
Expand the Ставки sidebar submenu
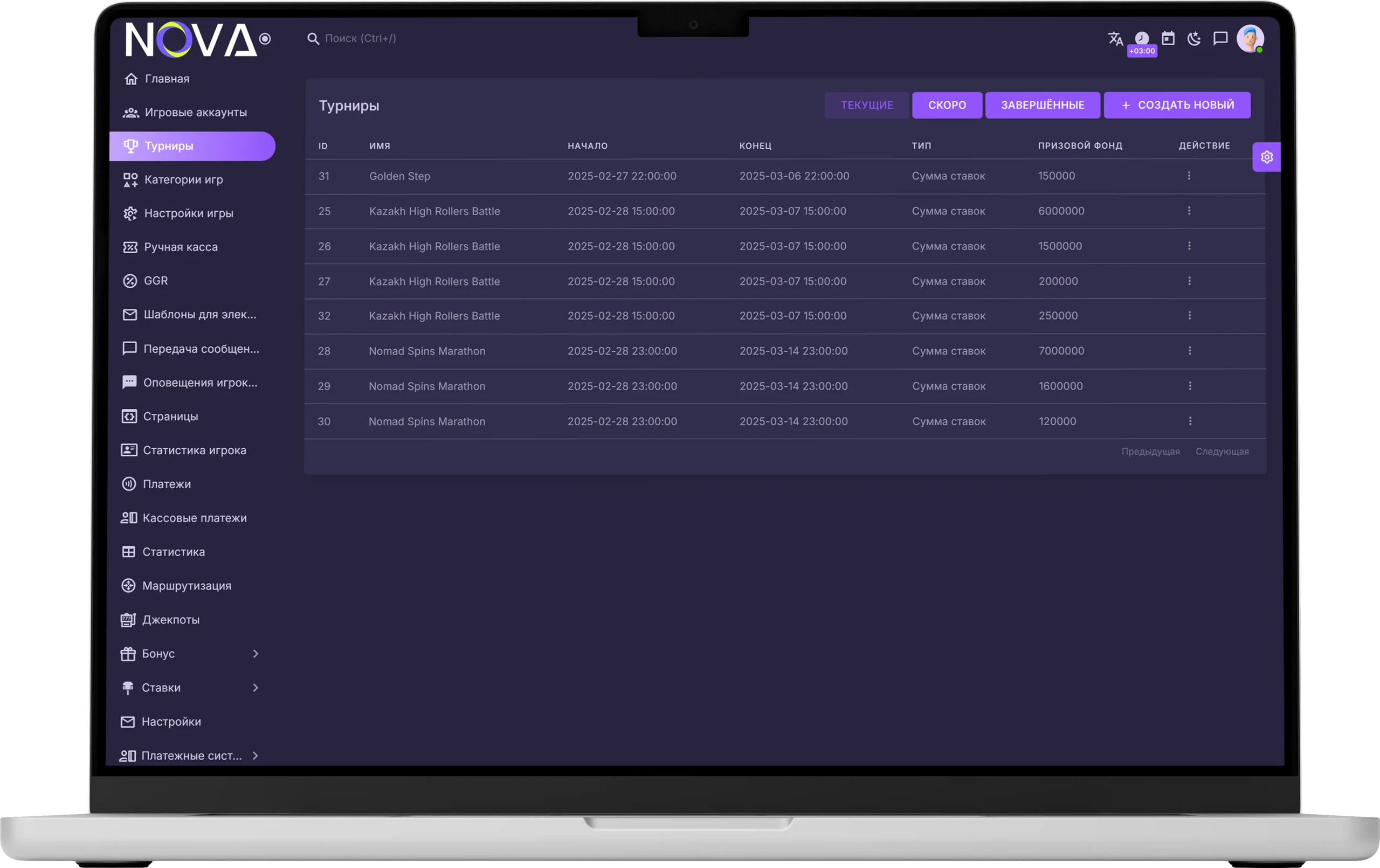(x=256, y=688)
